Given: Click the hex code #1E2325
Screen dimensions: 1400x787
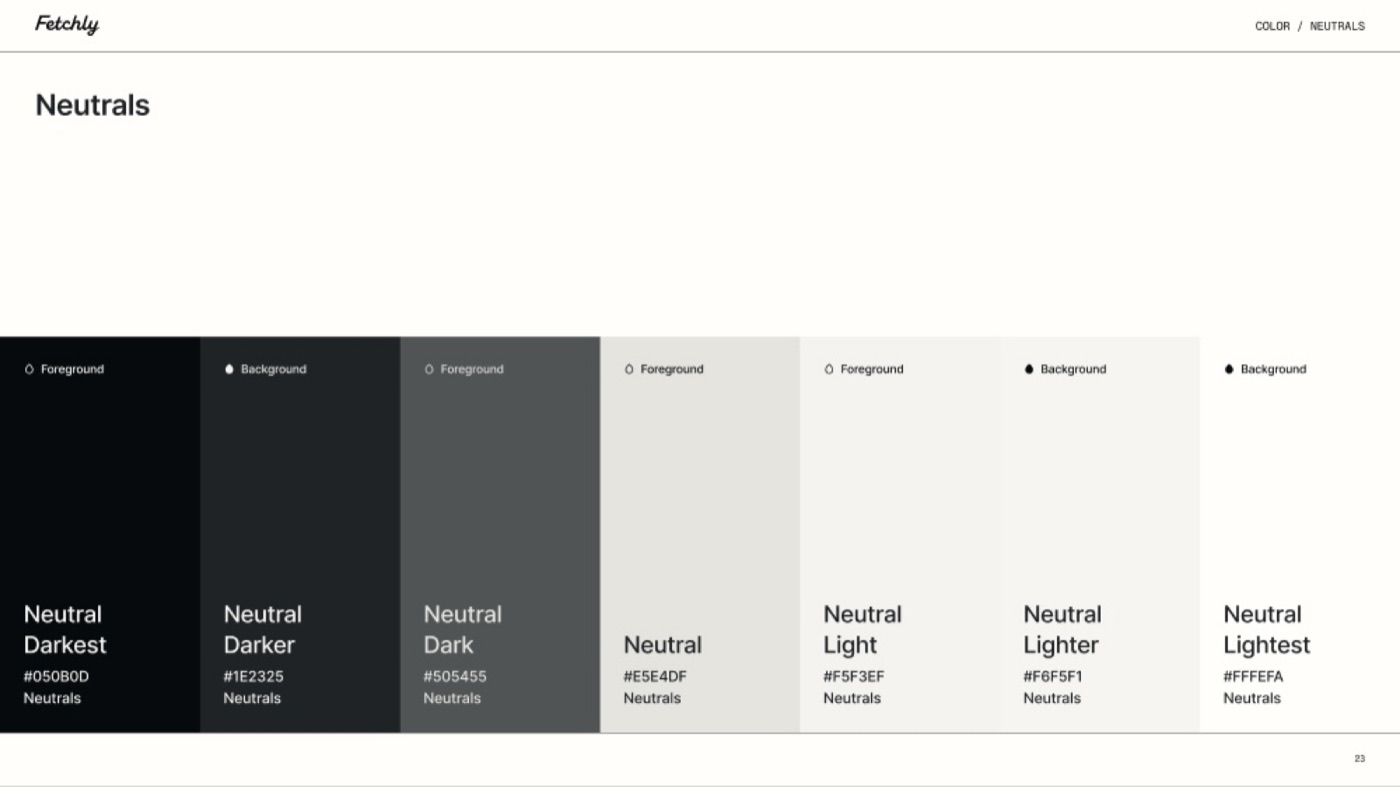Looking at the screenshot, I should tap(254, 676).
